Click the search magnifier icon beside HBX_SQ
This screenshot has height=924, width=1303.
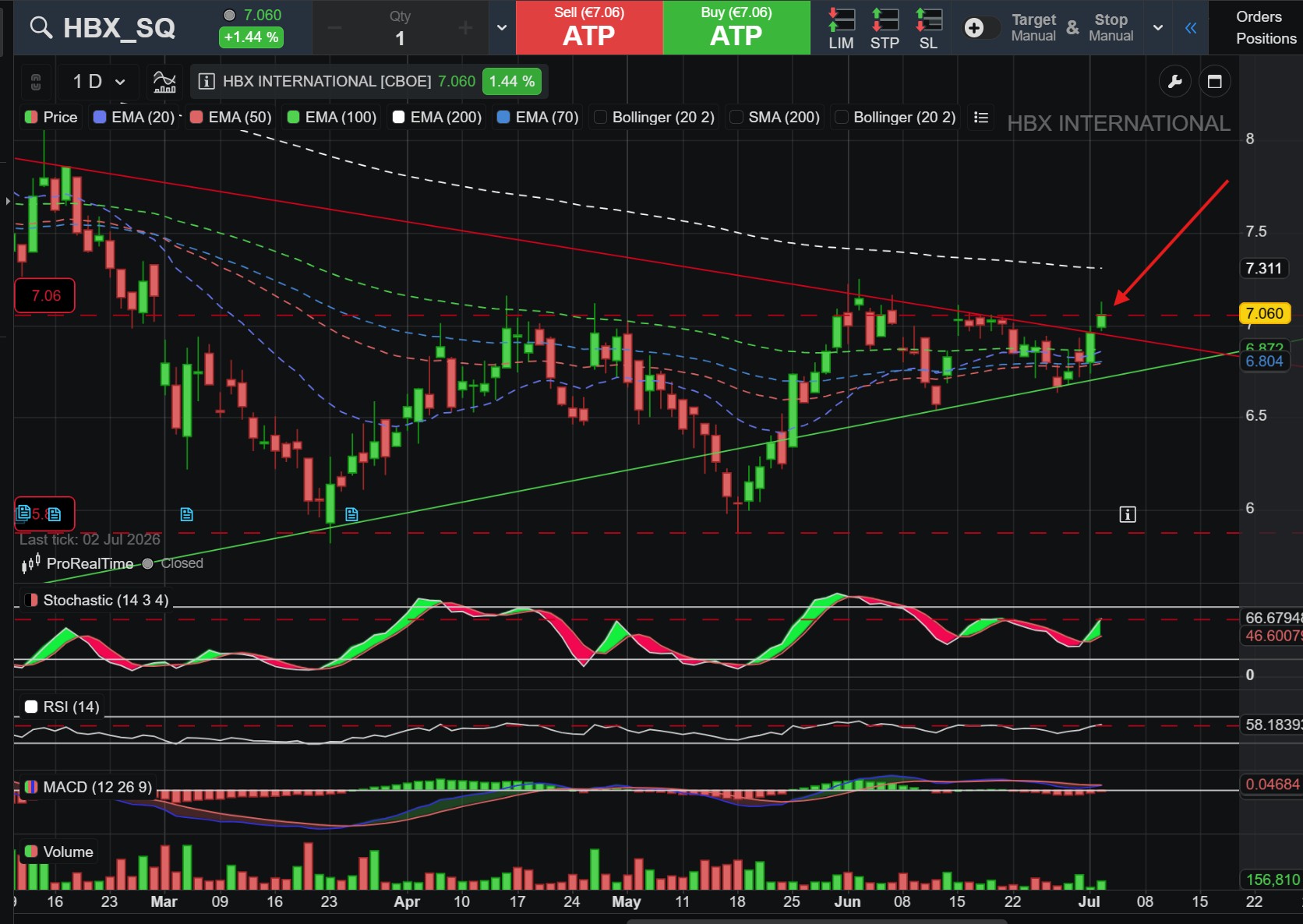[x=41, y=28]
